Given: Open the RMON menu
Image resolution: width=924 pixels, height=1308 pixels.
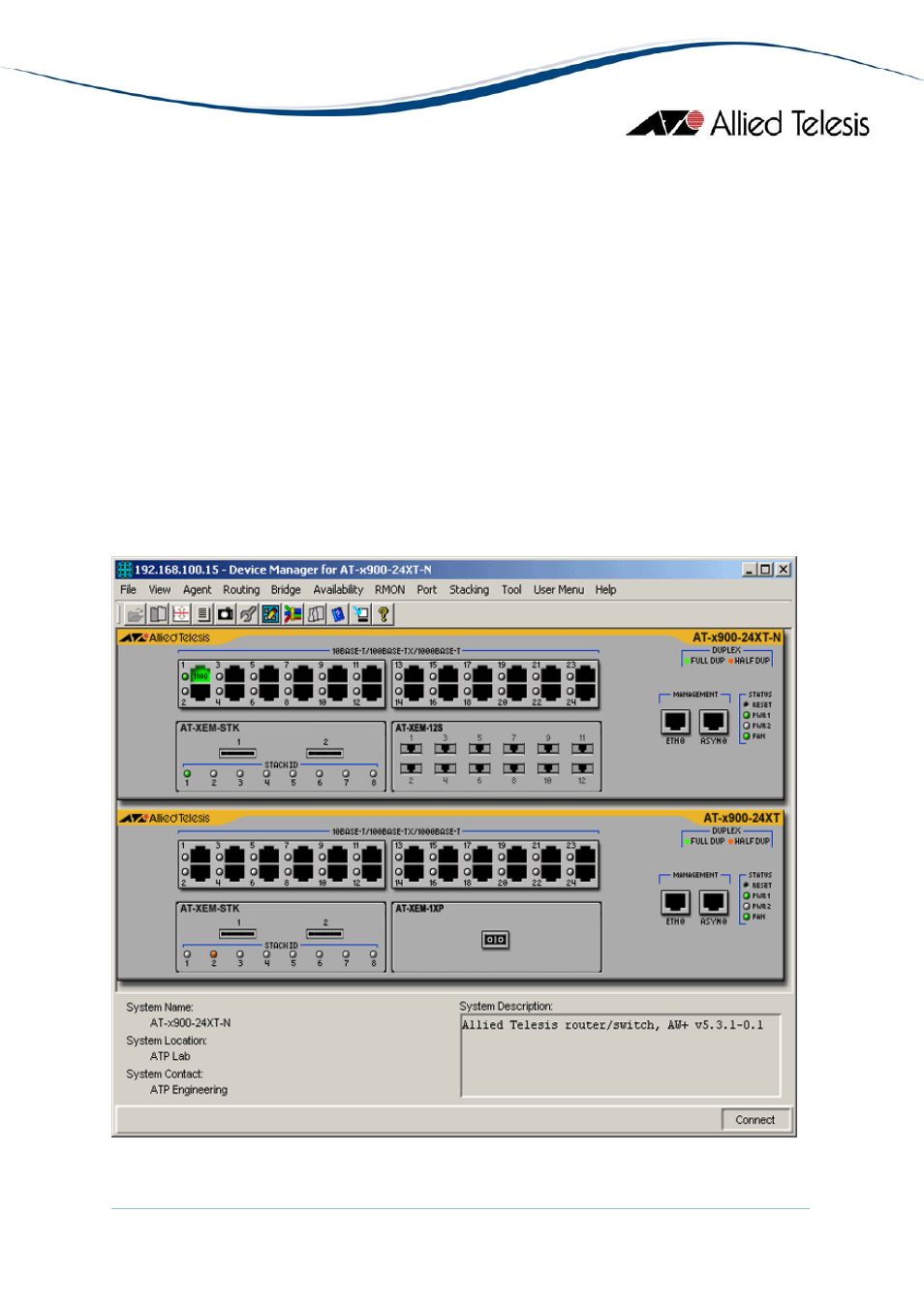Looking at the screenshot, I should pyautogui.click(x=390, y=590).
